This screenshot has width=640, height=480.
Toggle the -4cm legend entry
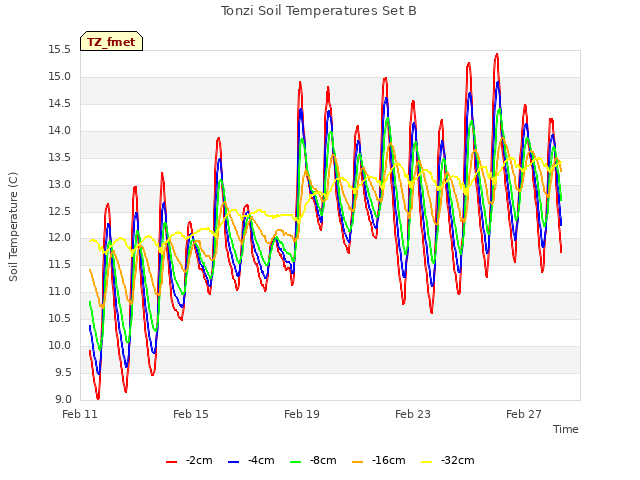(251, 461)
